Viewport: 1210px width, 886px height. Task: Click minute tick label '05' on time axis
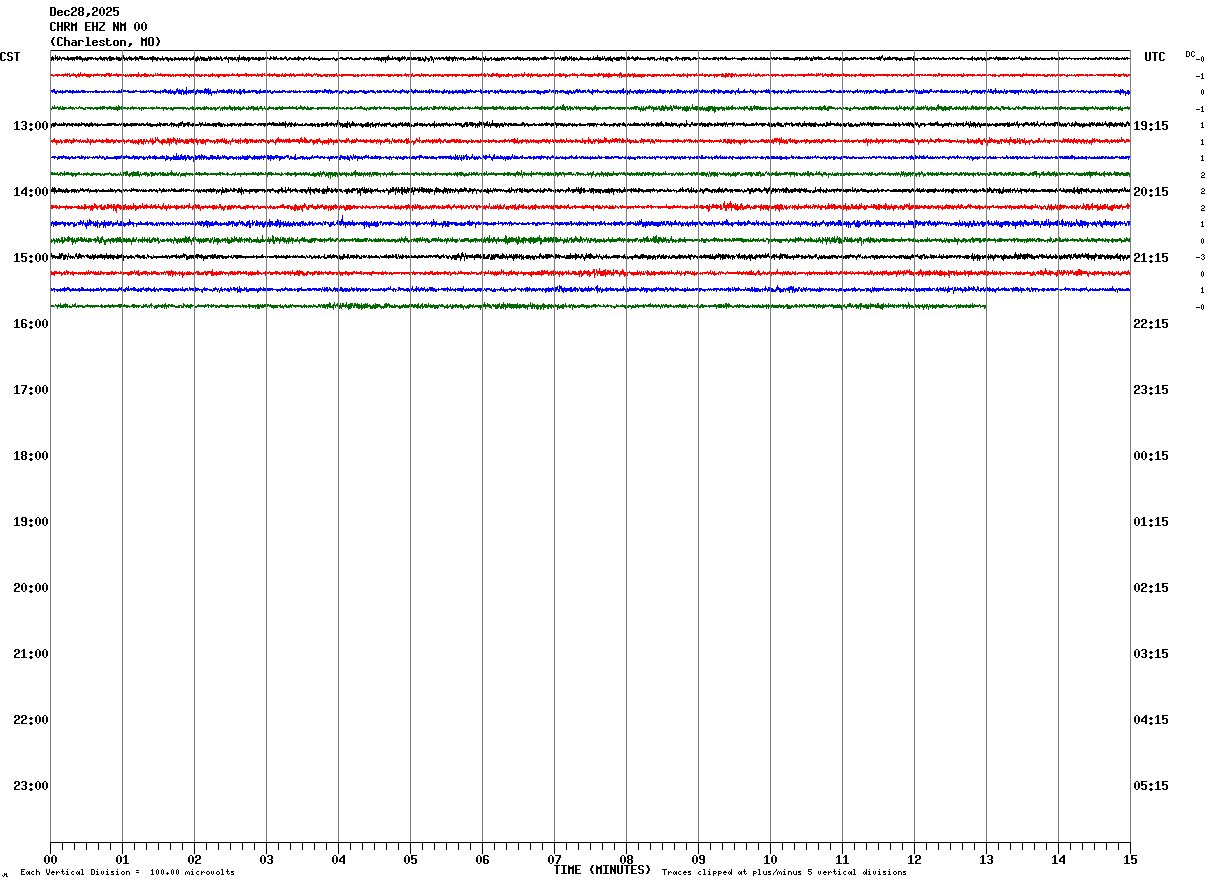[x=410, y=860]
